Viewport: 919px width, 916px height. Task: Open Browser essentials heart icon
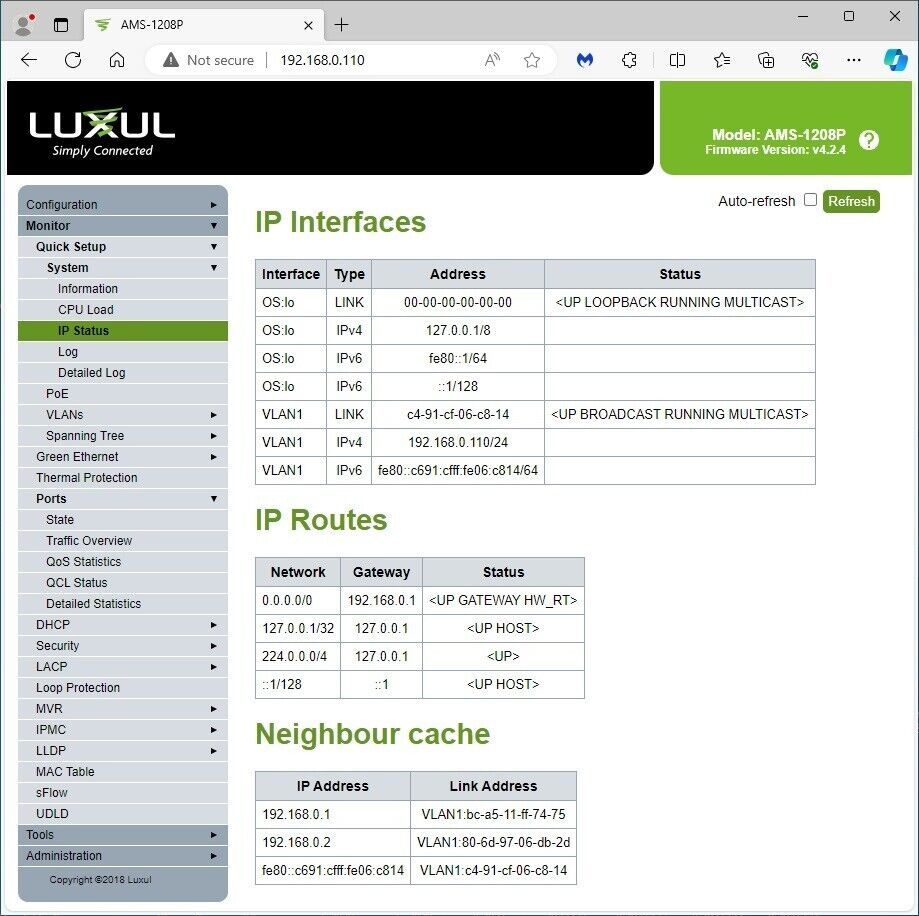click(x=810, y=60)
